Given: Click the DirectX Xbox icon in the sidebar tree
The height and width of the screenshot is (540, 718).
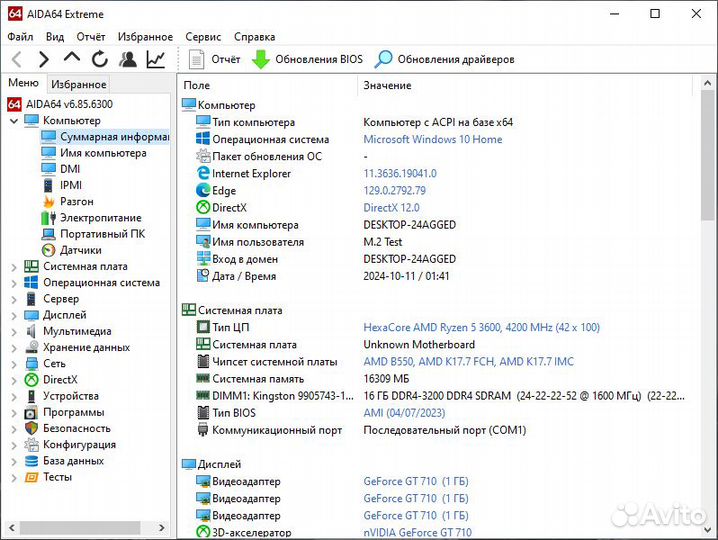Looking at the screenshot, I should coord(31,380).
